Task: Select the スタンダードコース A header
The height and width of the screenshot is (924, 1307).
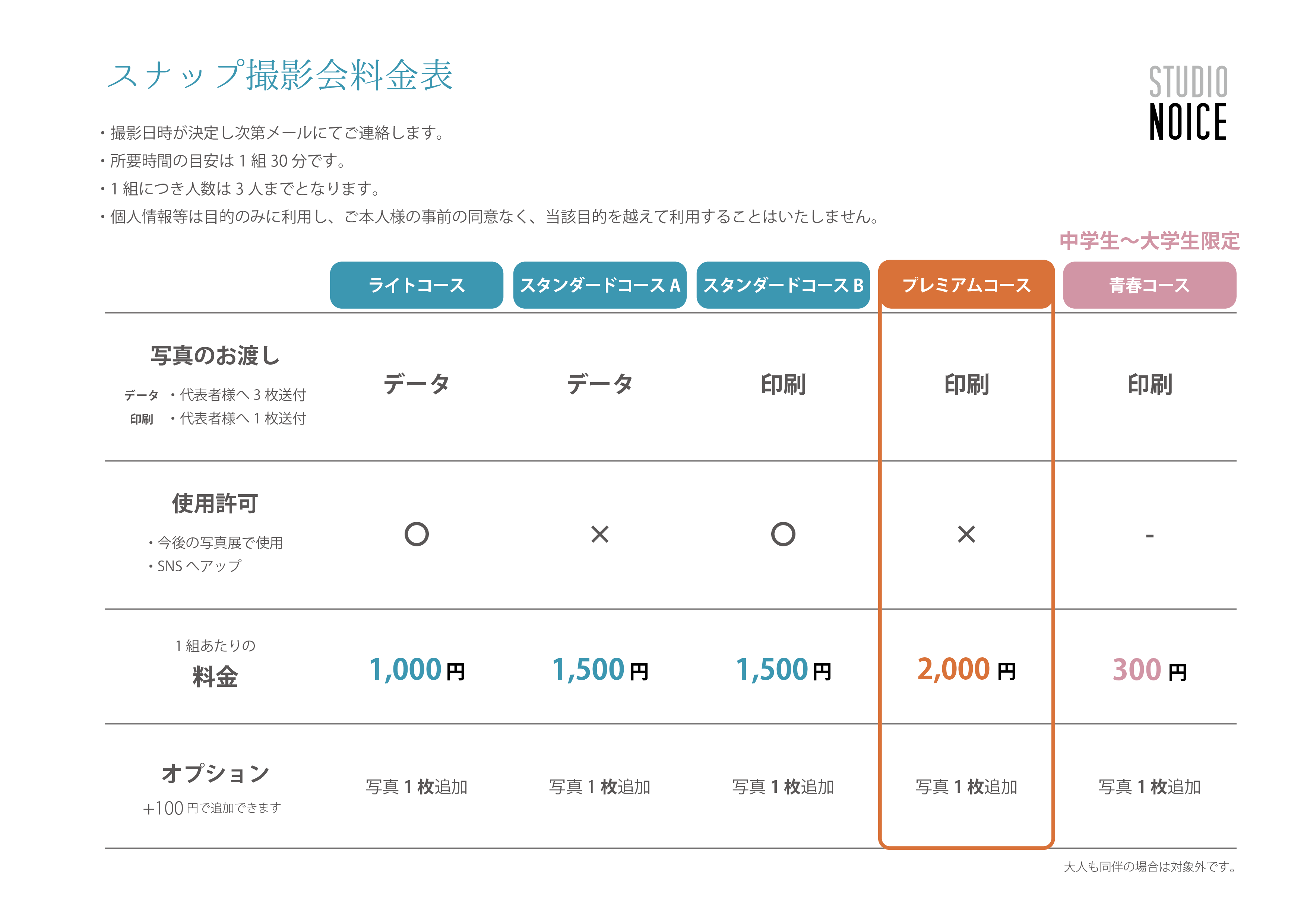Action: click(599, 285)
